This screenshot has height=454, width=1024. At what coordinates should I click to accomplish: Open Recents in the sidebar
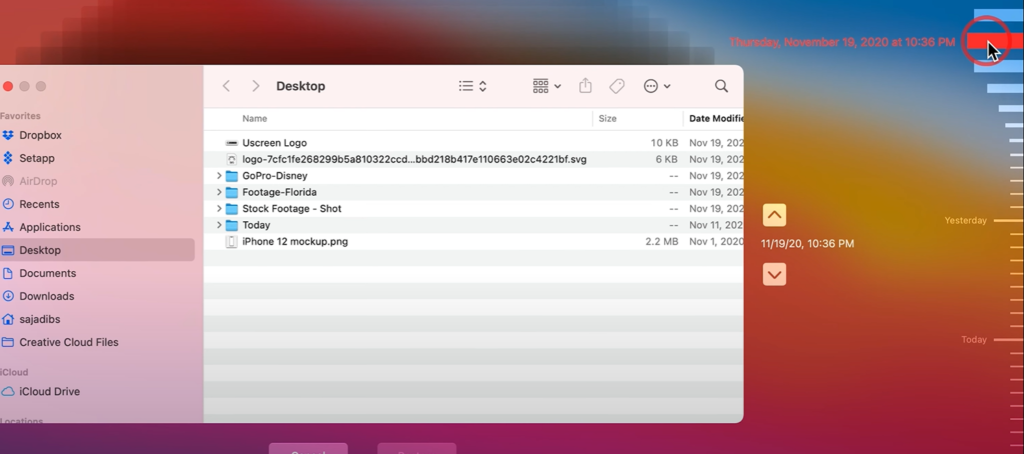coord(39,204)
